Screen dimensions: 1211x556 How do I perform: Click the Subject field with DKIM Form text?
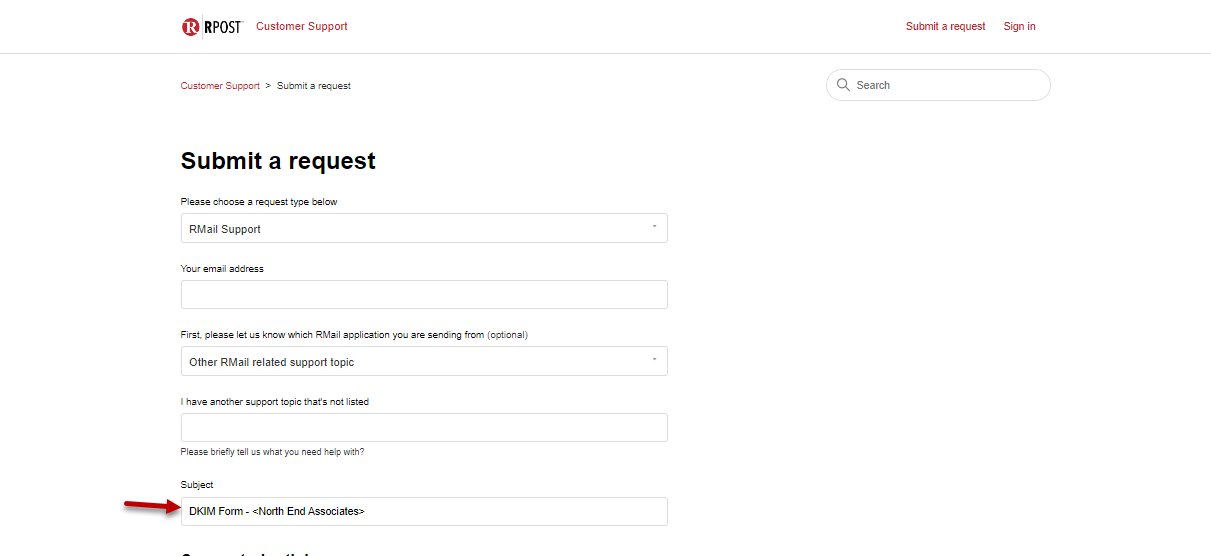[x=423, y=511]
